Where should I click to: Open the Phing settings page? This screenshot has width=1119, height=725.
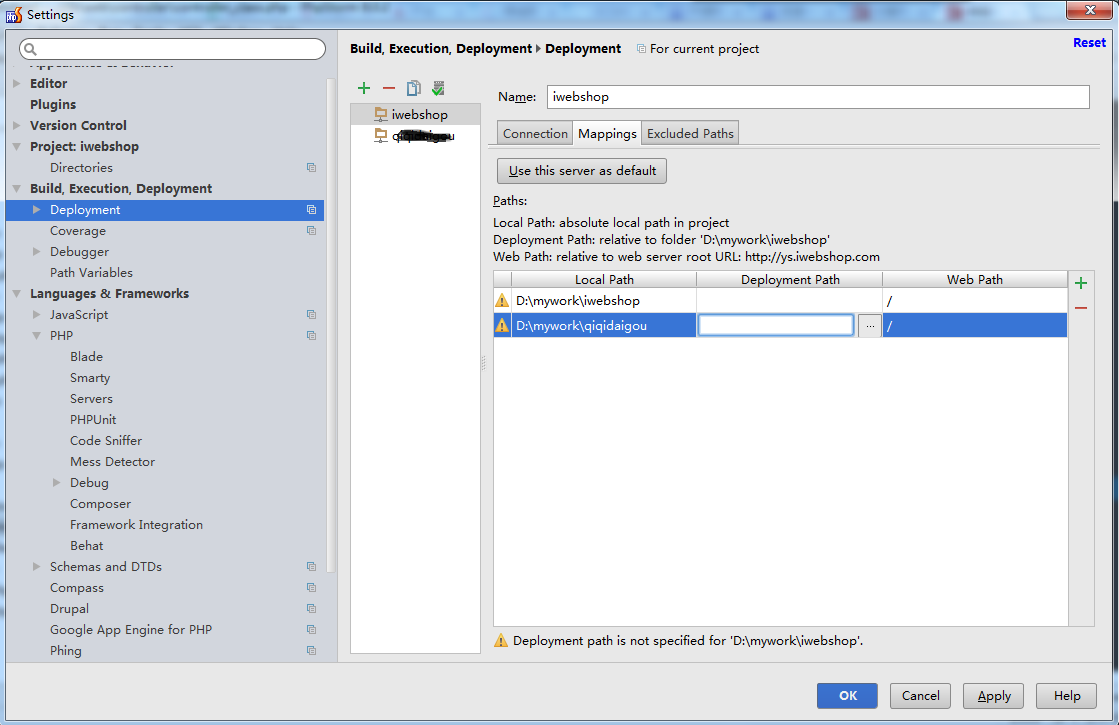[65, 650]
